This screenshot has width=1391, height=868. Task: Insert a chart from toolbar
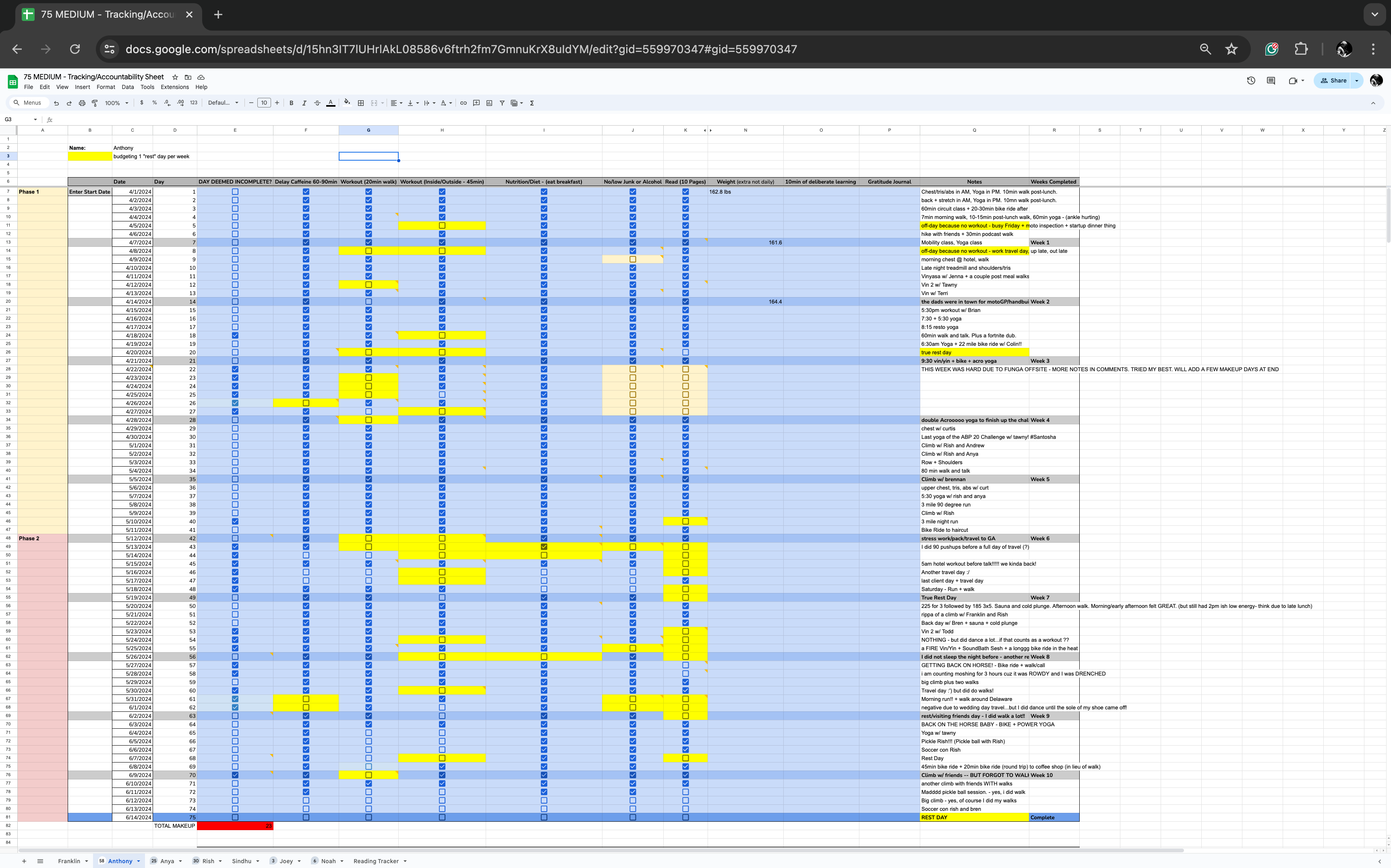point(489,103)
